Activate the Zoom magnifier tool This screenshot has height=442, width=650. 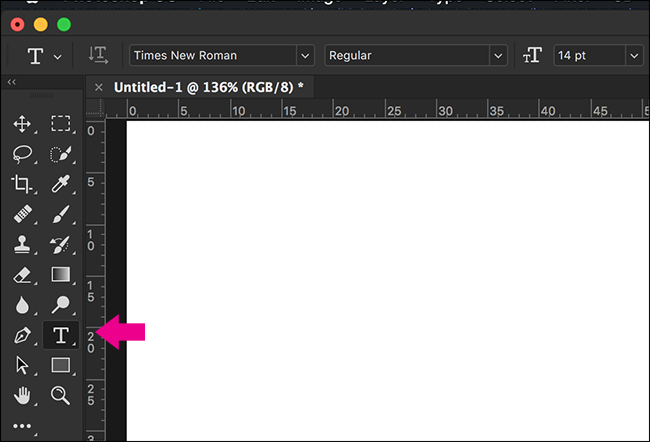(61, 396)
